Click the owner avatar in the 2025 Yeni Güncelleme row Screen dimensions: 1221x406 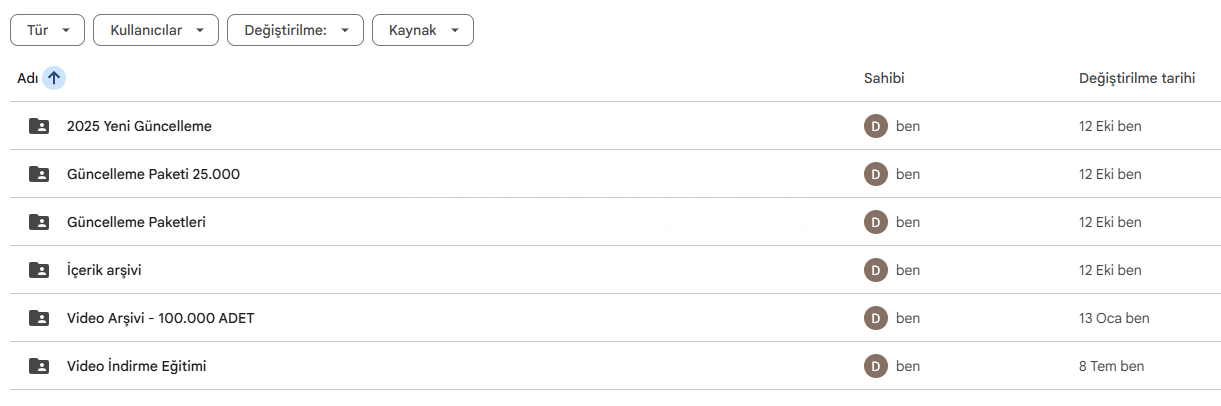875,126
